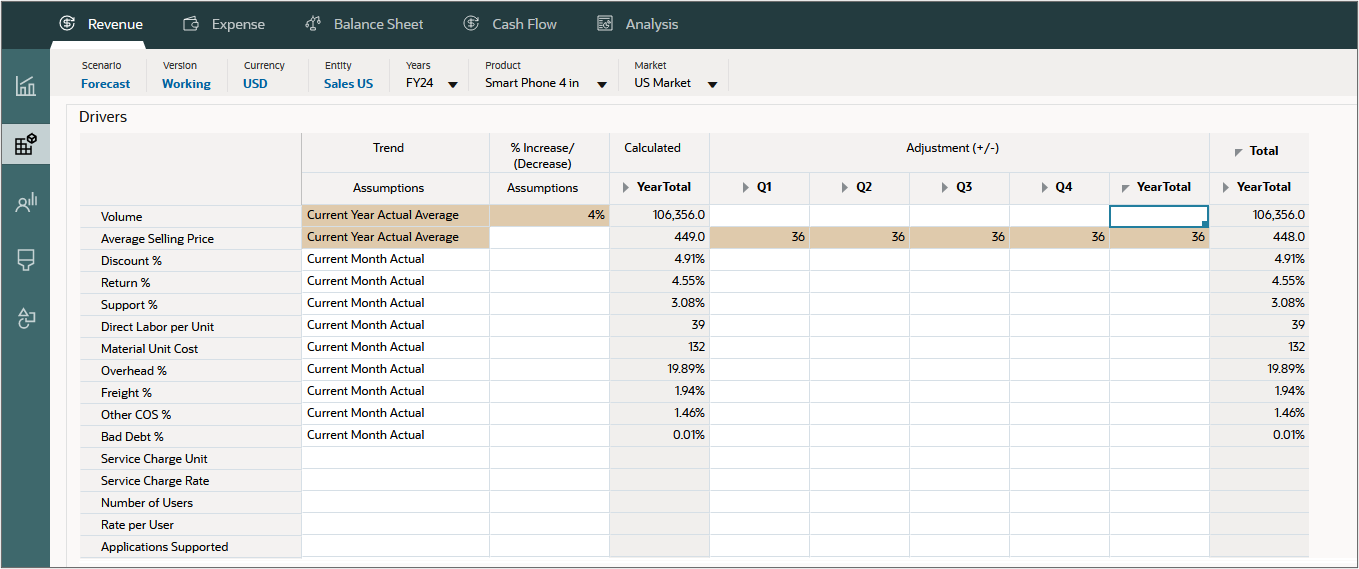Click the sidebar icon below the person chart

click(x=26, y=261)
